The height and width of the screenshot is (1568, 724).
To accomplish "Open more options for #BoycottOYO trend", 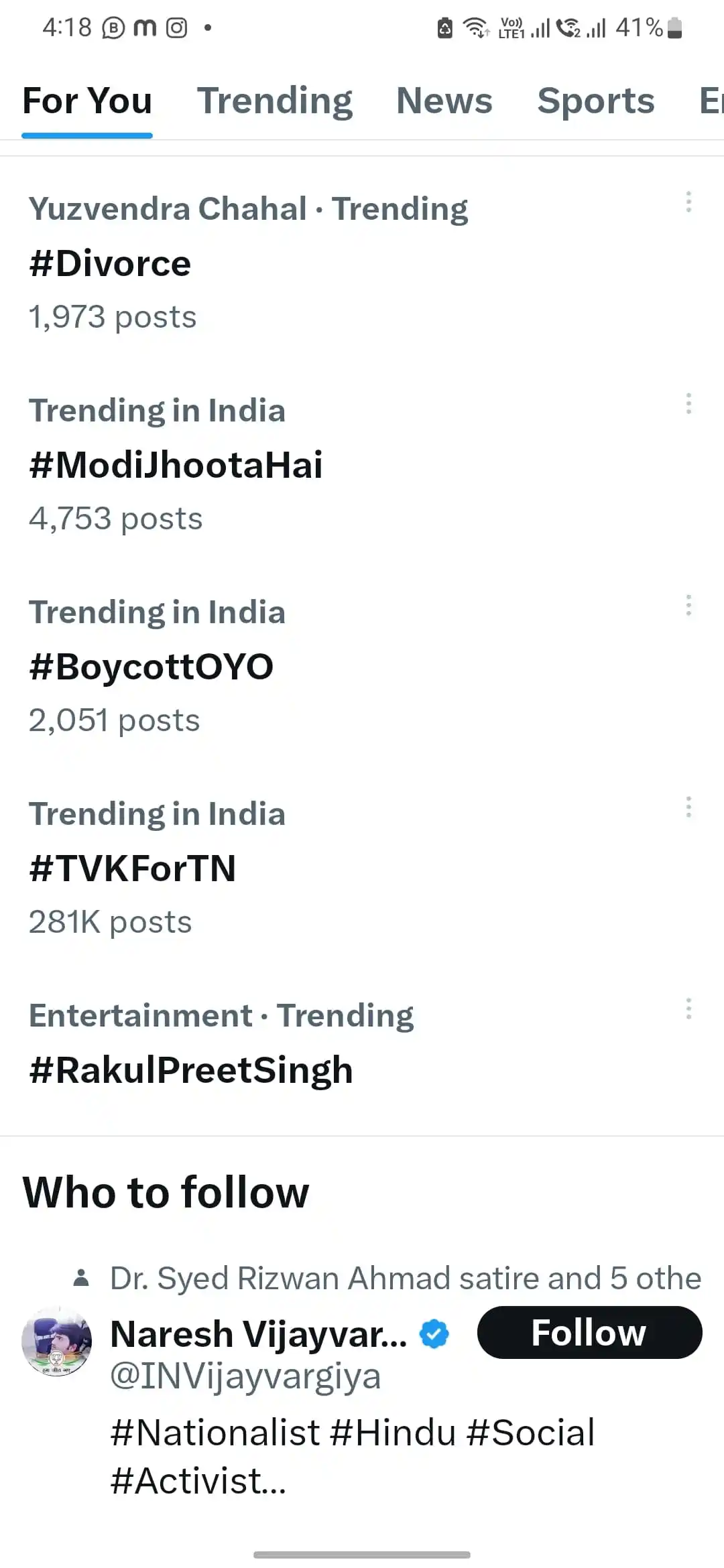I will [688, 605].
